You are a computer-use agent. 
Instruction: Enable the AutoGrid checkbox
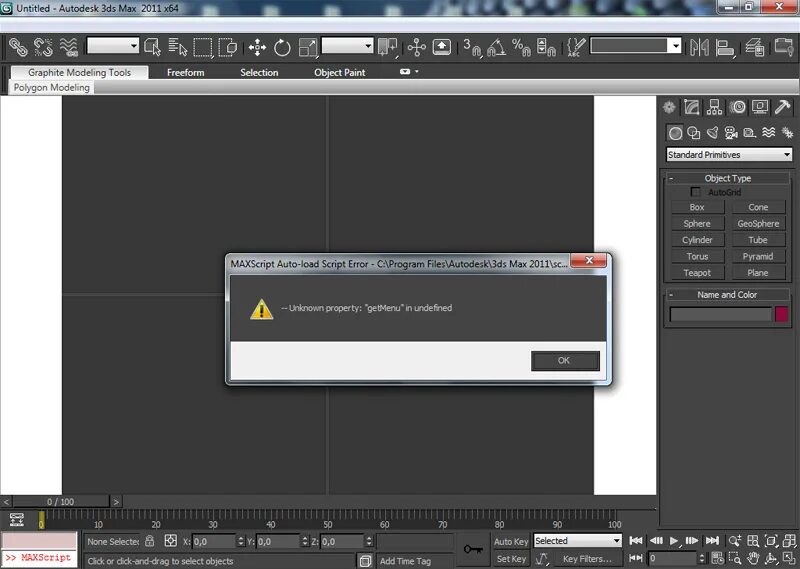695,192
